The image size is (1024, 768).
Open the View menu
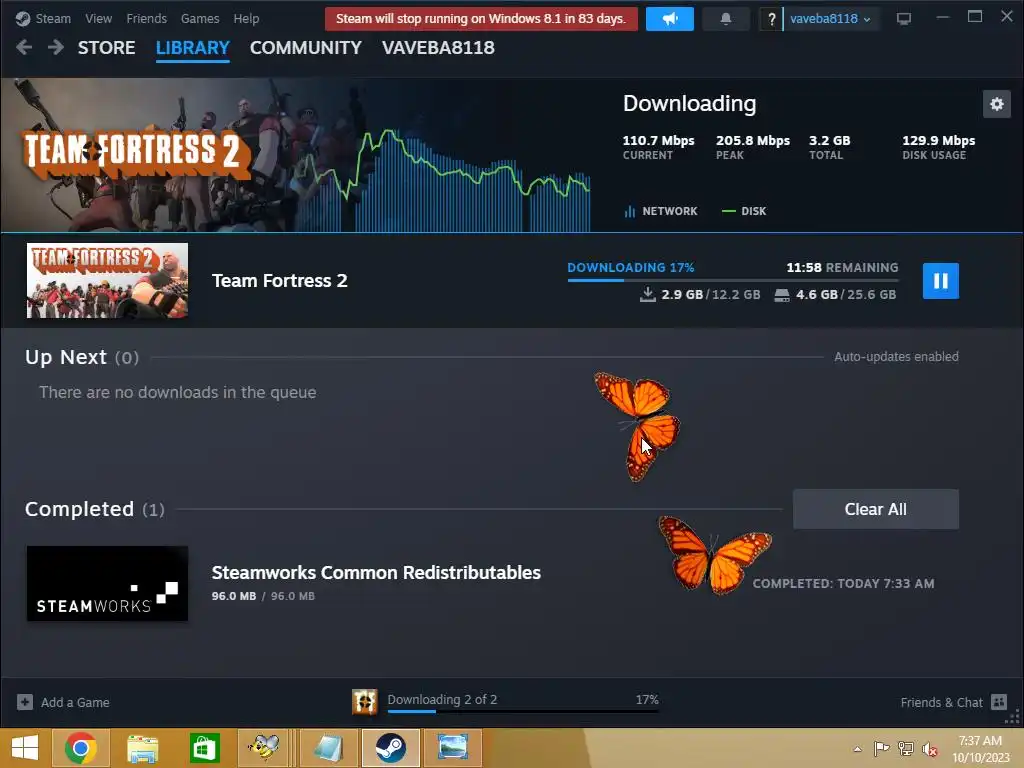(98, 18)
